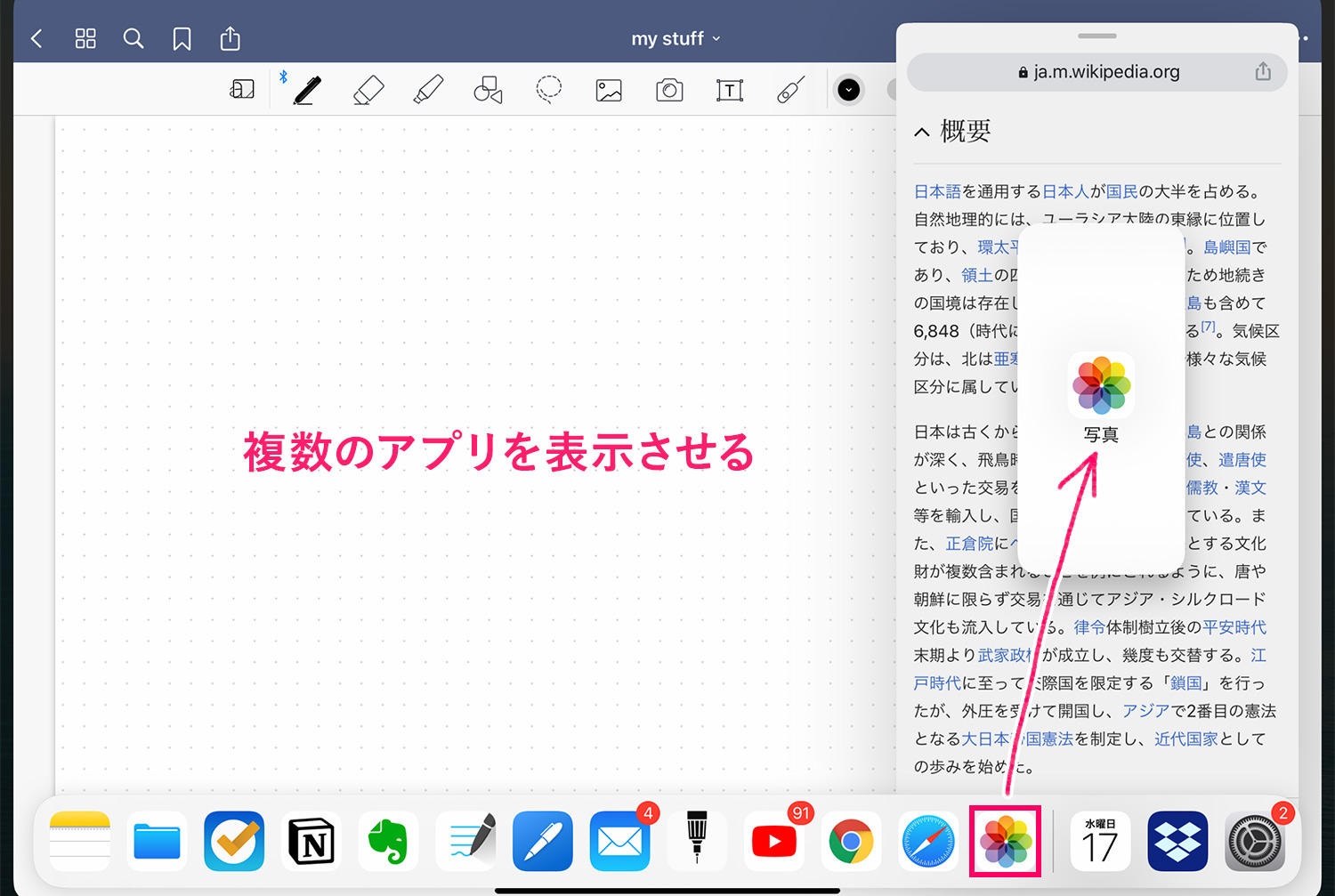The height and width of the screenshot is (896, 1335).
Task: Open Evernote in the dock
Action: click(x=388, y=841)
